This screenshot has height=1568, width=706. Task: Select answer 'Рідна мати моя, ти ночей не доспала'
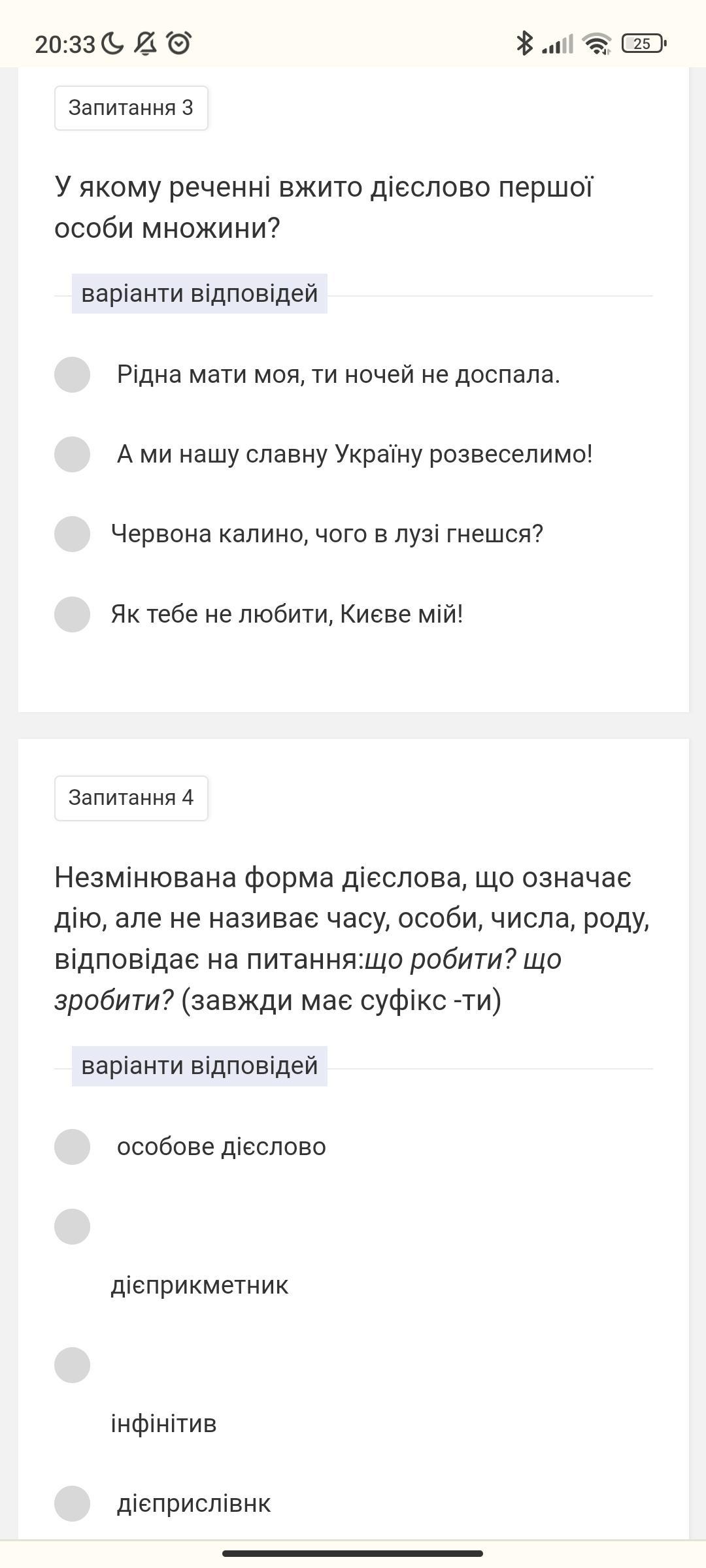click(x=72, y=374)
